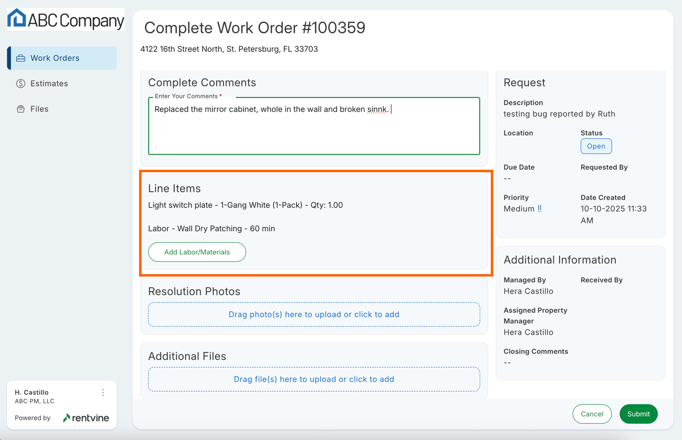682x440 pixels.
Task: Click the Open status badge
Action: (x=596, y=146)
